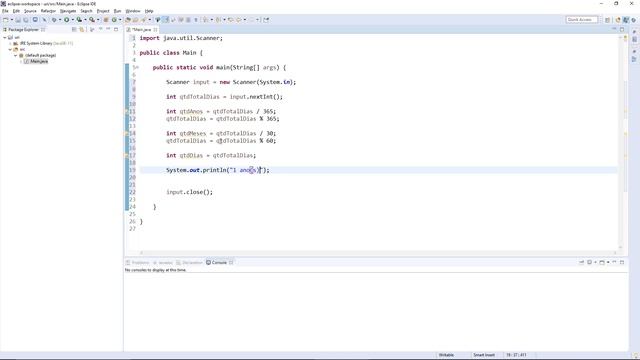
Task: Collapse the project root tree node
Action: [4, 37]
